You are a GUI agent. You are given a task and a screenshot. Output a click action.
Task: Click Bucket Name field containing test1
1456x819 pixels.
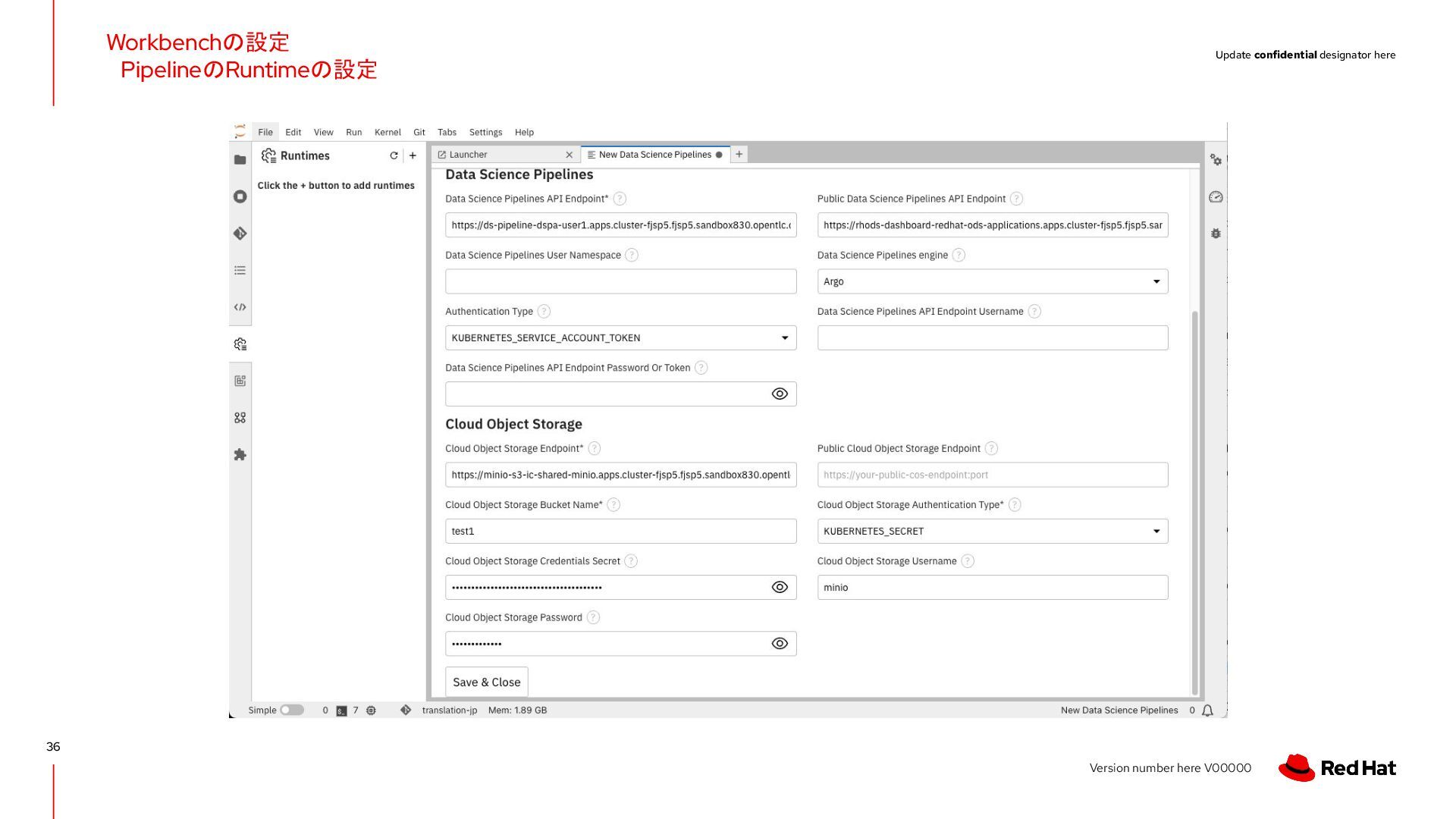point(620,532)
